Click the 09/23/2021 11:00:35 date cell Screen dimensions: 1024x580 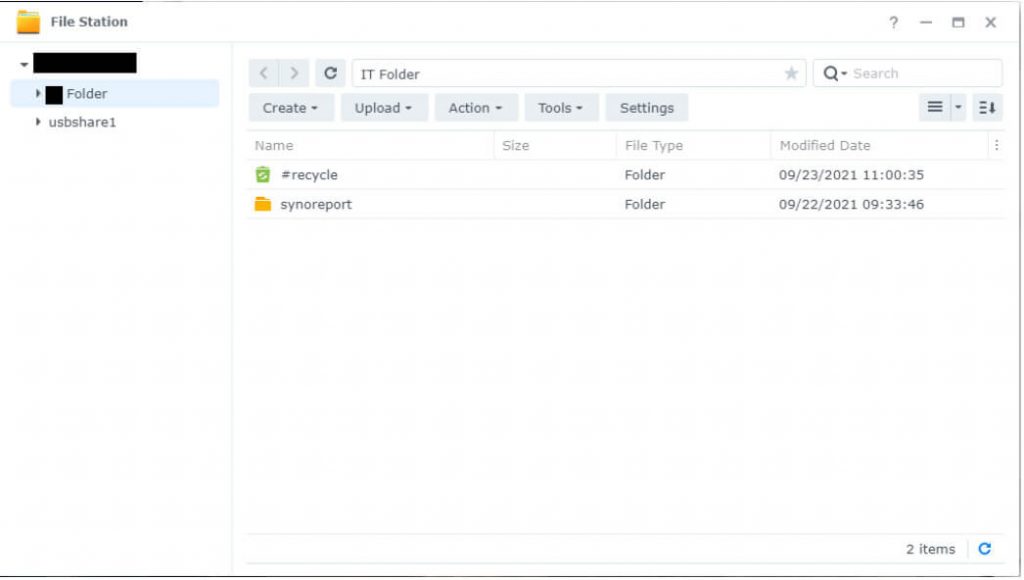[851, 174]
